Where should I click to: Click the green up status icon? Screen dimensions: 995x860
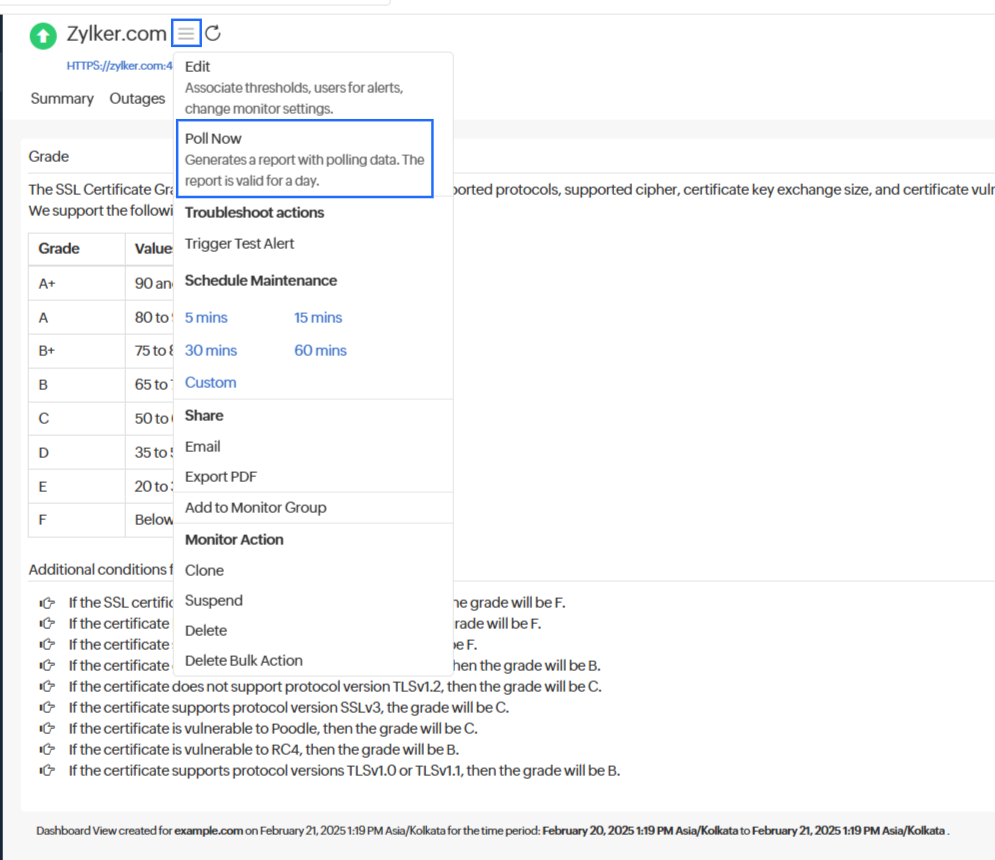point(43,36)
